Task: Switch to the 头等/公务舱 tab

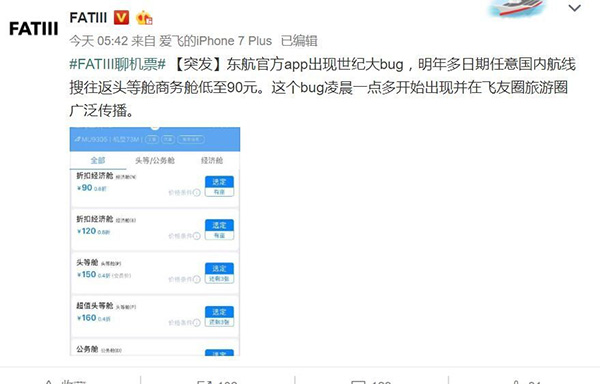Action: click(155, 160)
